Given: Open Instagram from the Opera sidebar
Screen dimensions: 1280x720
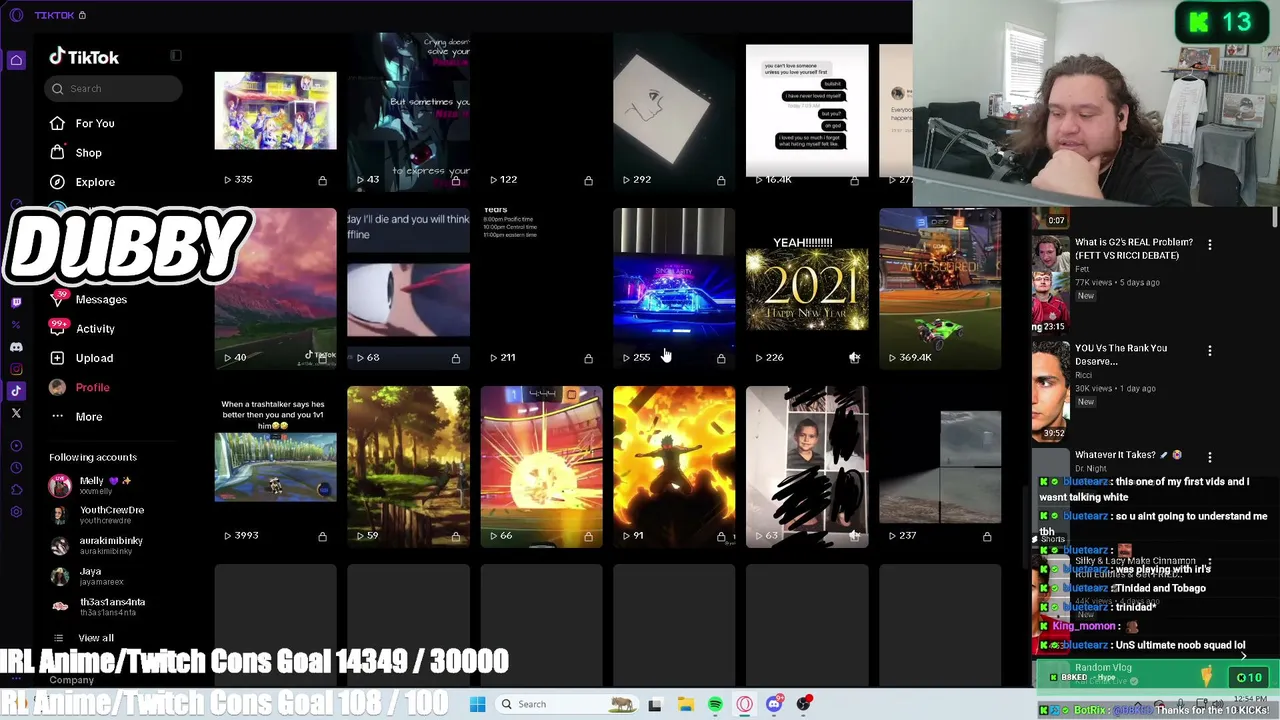Looking at the screenshot, I should coord(16,369).
